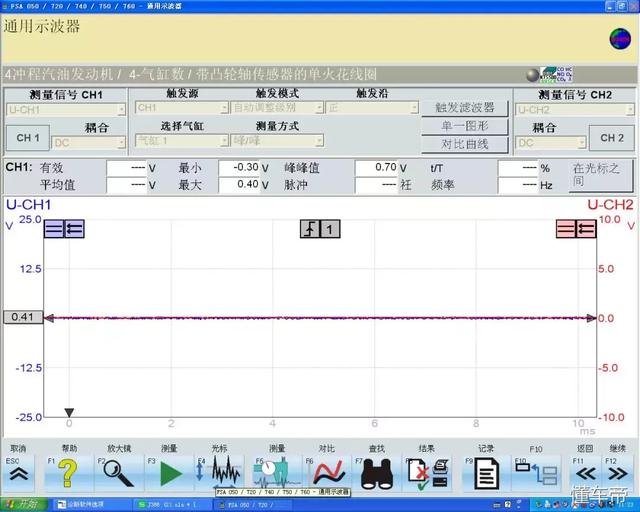
Task: Enable the F4 cursor waveform tool
Action: 220,474
